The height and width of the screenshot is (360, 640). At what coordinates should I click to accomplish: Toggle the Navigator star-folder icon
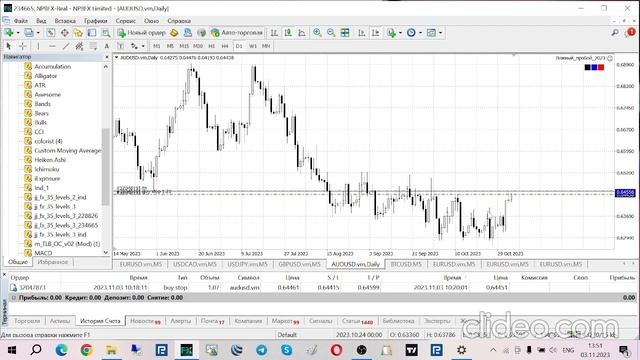click(x=78, y=33)
